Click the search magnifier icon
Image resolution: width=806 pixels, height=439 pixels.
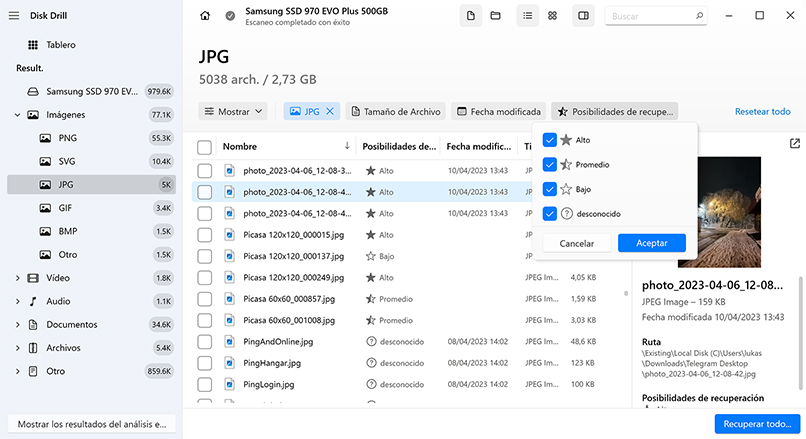click(x=699, y=16)
